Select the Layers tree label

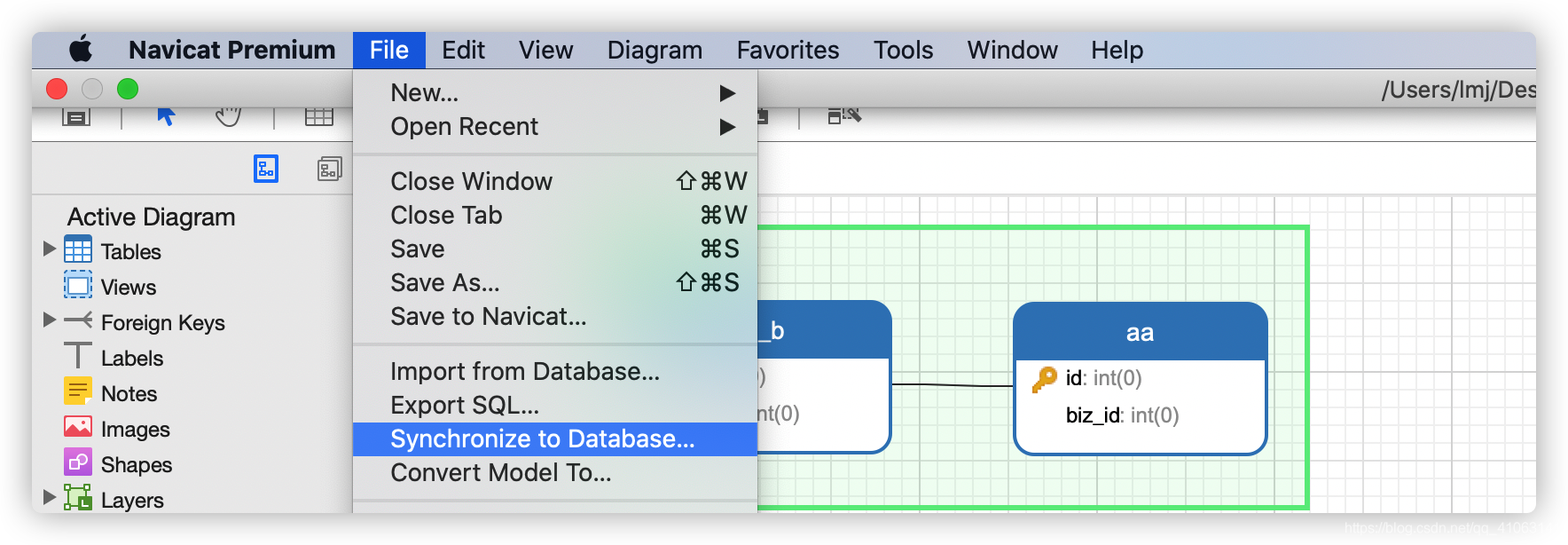click(132, 501)
